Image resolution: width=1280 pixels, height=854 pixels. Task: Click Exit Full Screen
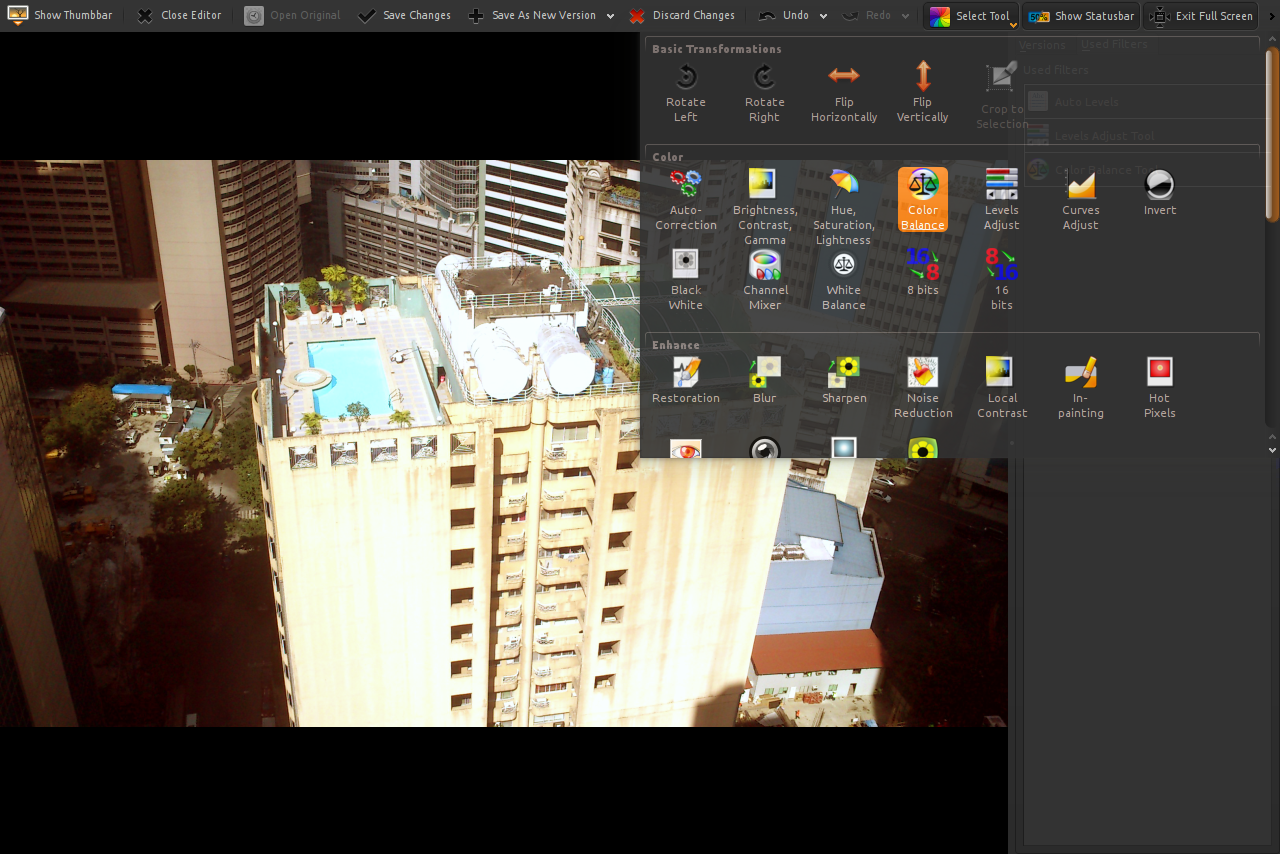(x=1200, y=16)
